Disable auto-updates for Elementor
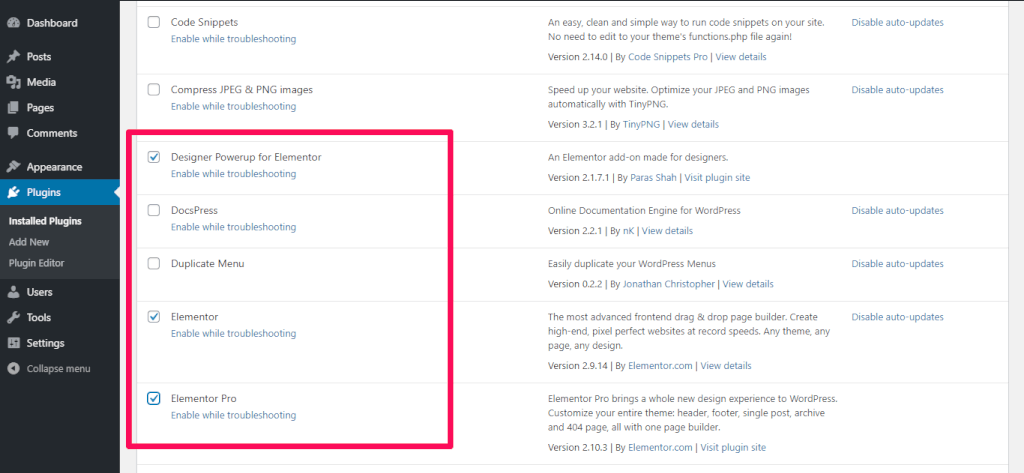The image size is (1024, 473). pos(897,317)
